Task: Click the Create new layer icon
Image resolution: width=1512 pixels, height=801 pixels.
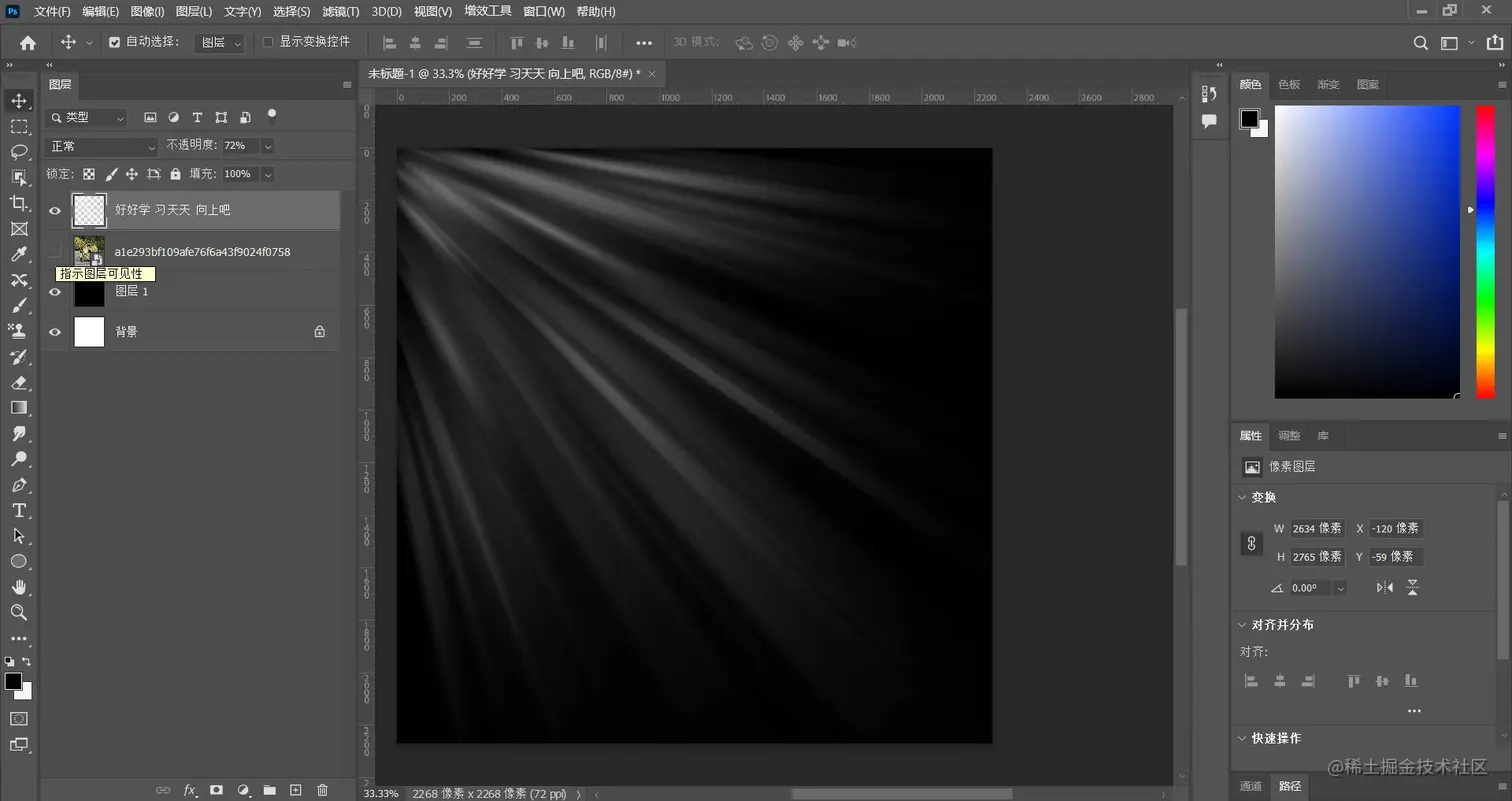Action: tap(295, 790)
